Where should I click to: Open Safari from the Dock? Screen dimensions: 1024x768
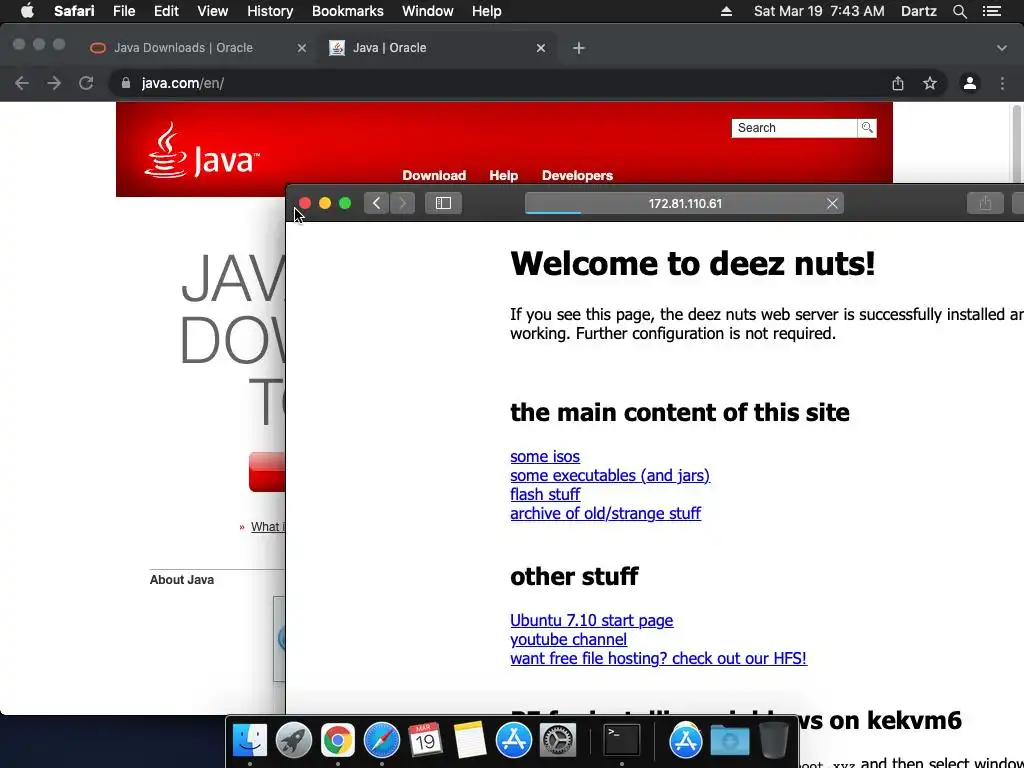pos(381,741)
